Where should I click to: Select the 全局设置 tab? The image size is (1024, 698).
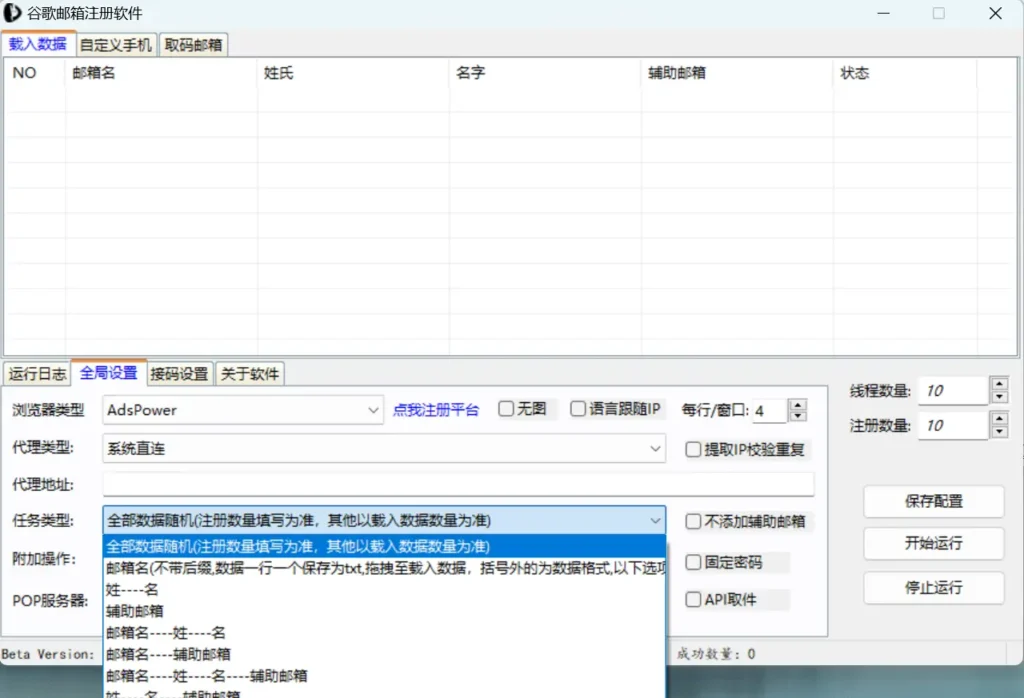[109, 373]
